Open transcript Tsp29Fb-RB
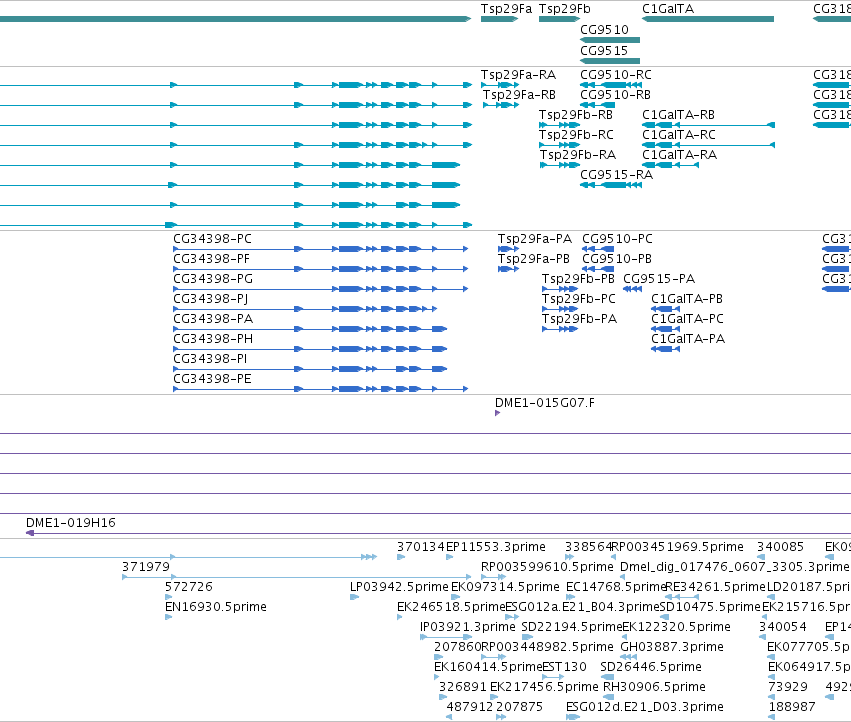The height and width of the screenshot is (722, 851). 576,115
